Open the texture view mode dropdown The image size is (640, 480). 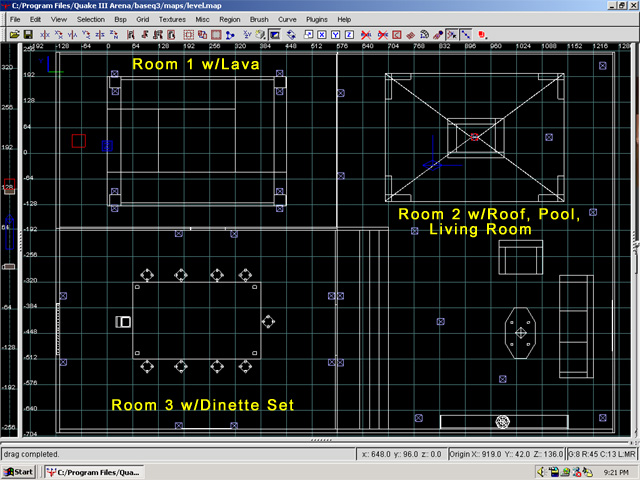tap(261, 35)
